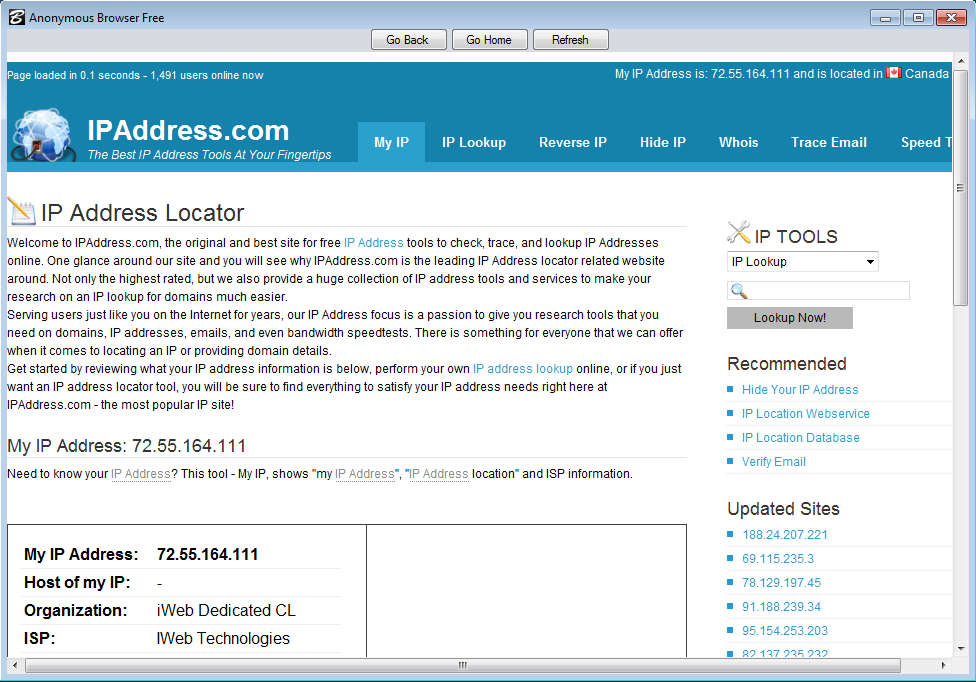Click the IP address lookup inline link
The width and height of the screenshot is (976, 682).
(523, 369)
